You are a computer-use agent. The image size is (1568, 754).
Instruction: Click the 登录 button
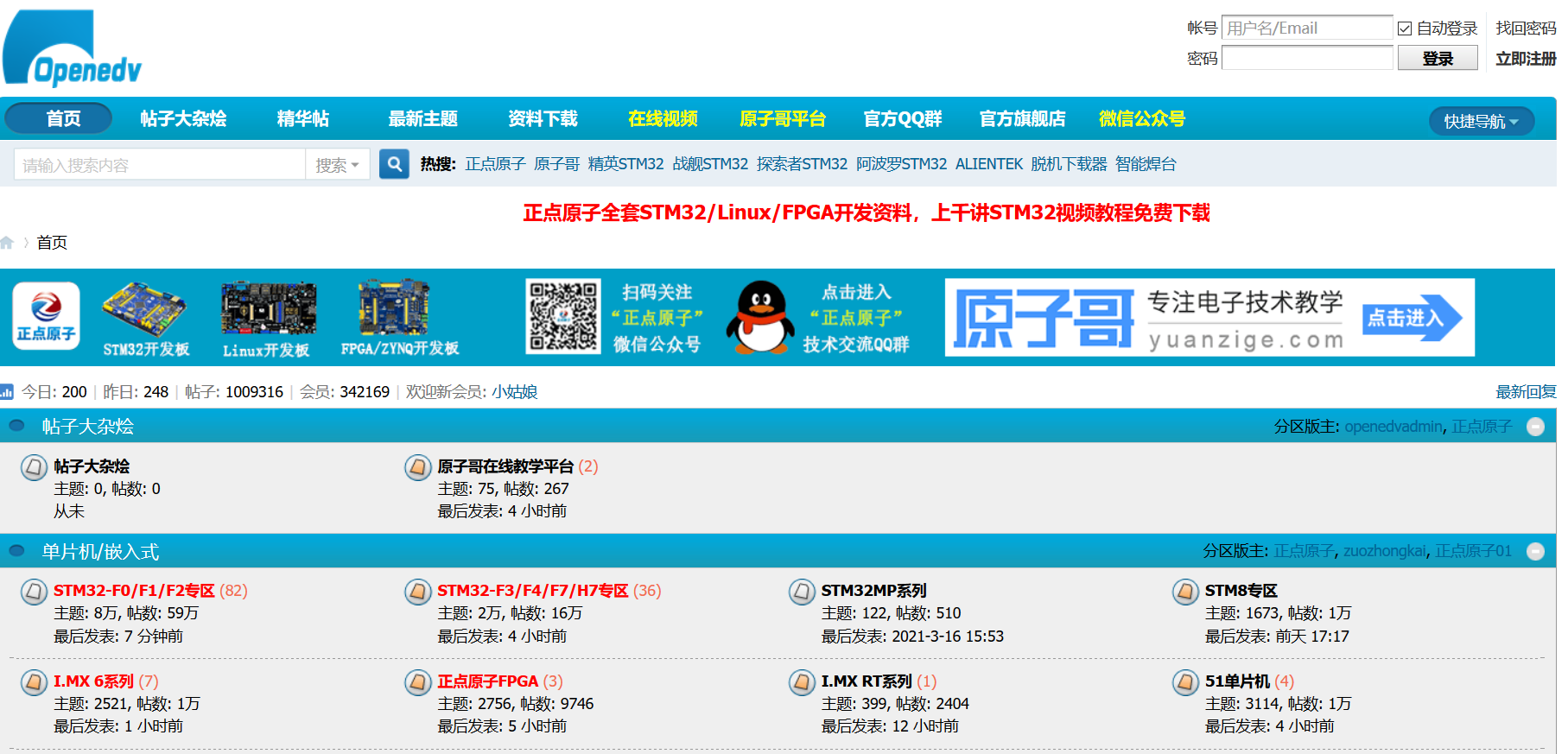click(1438, 58)
